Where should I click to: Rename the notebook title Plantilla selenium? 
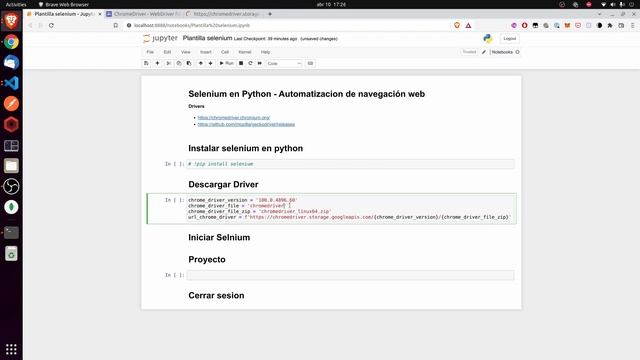click(207, 38)
